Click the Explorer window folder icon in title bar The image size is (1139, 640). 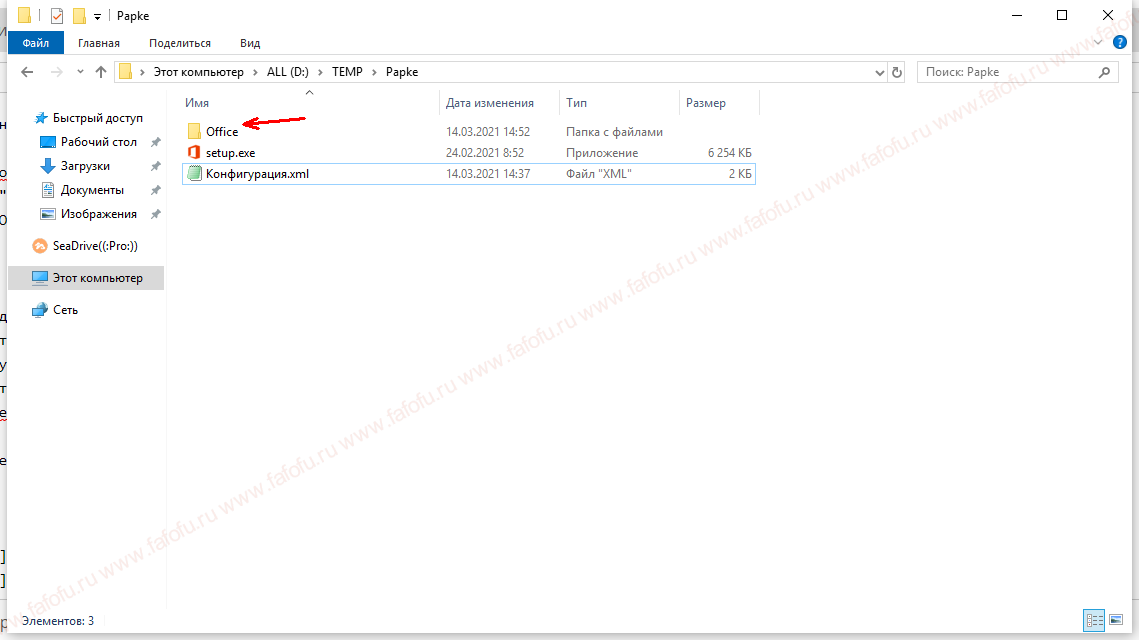click(24, 15)
